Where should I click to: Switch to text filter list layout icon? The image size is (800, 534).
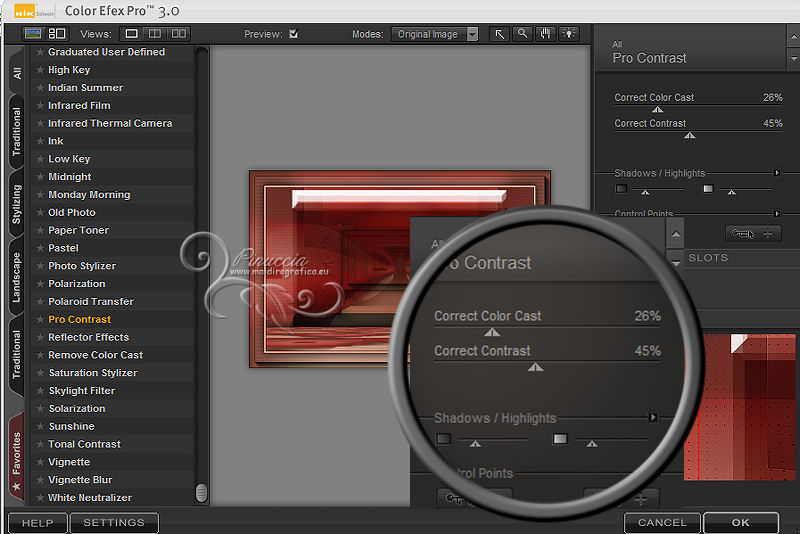[57, 34]
